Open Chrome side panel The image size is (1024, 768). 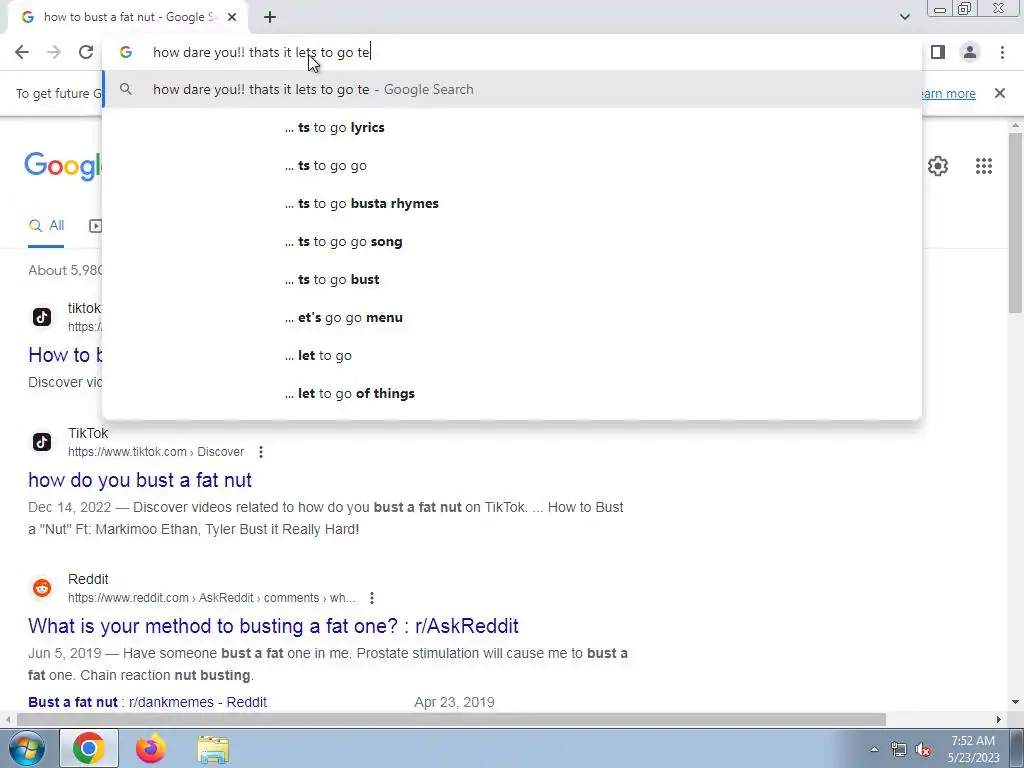[938, 52]
